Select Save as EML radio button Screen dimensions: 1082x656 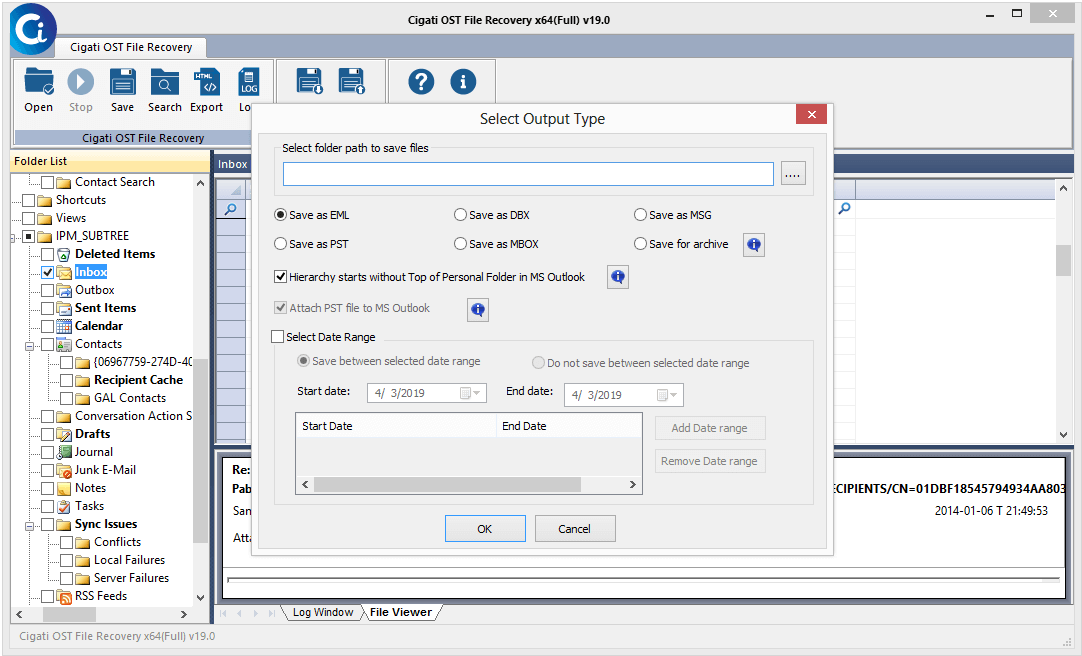click(x=280, y=215)
